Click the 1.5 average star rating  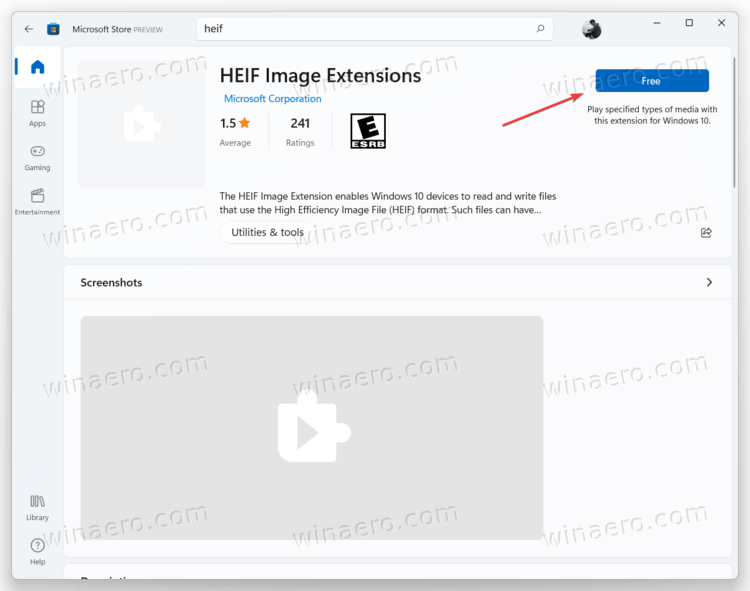[x=235, y=131]
